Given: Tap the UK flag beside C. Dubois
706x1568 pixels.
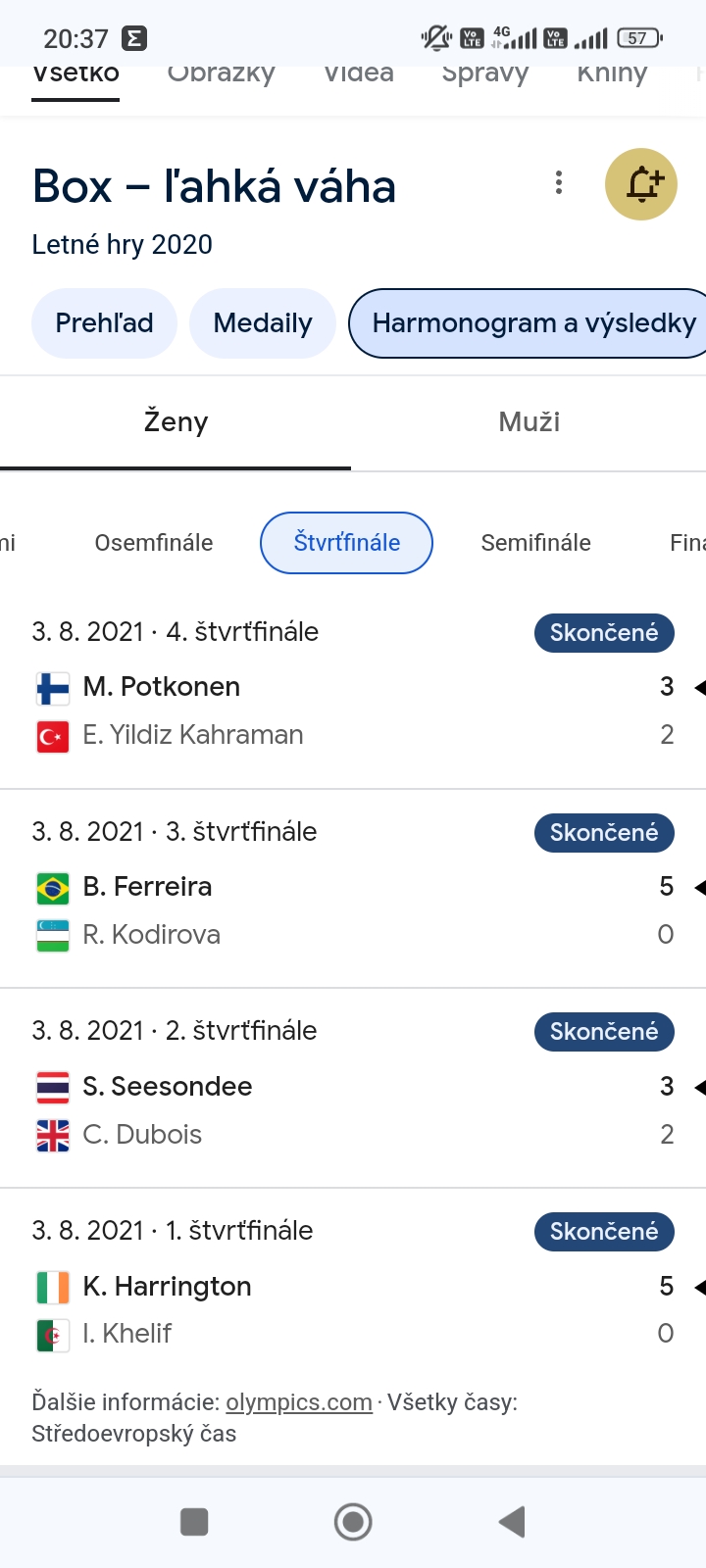Looking at the screenshot, I should [x=53, y=1135].
